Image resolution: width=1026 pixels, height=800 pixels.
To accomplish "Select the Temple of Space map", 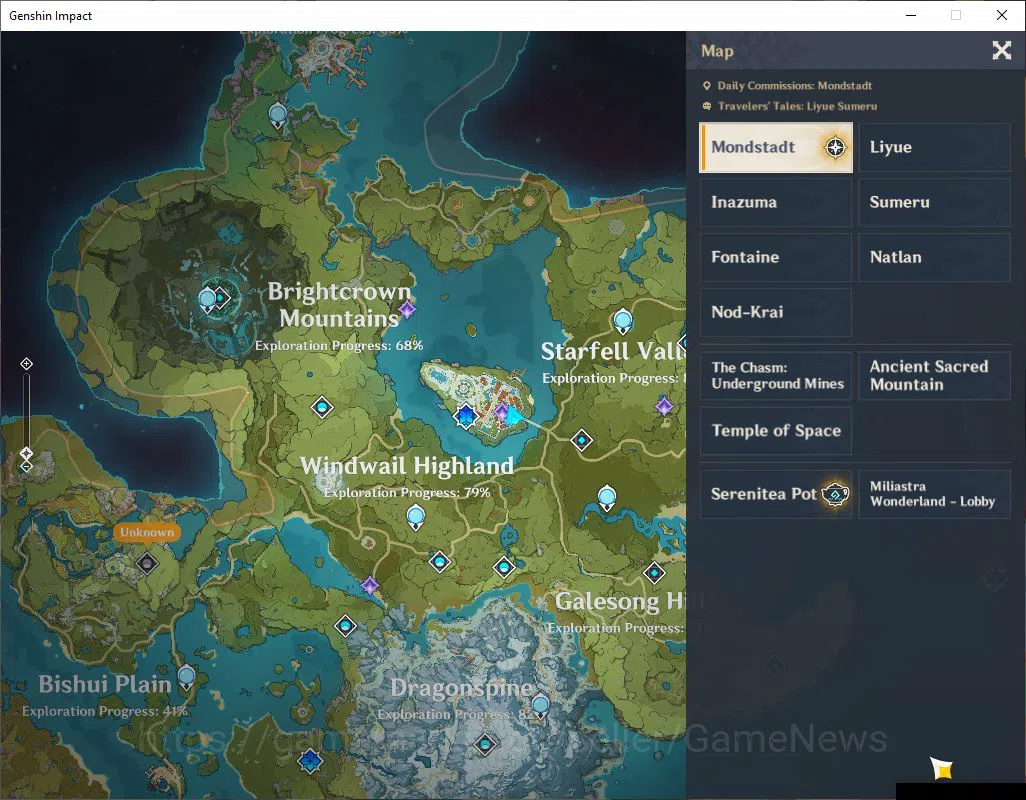I will (x=776, y=430).
